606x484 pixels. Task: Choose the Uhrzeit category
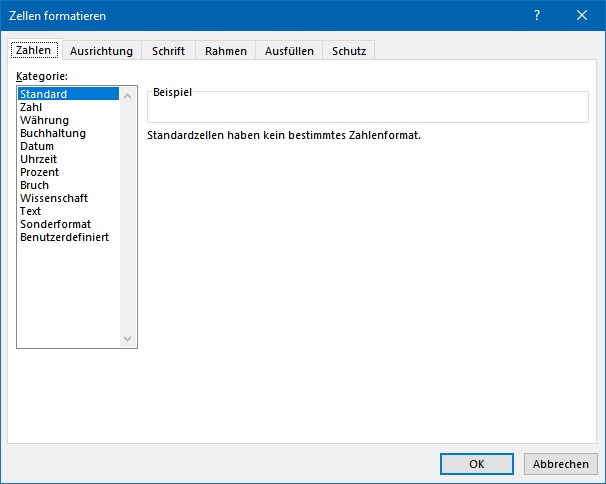coord(68,159)
